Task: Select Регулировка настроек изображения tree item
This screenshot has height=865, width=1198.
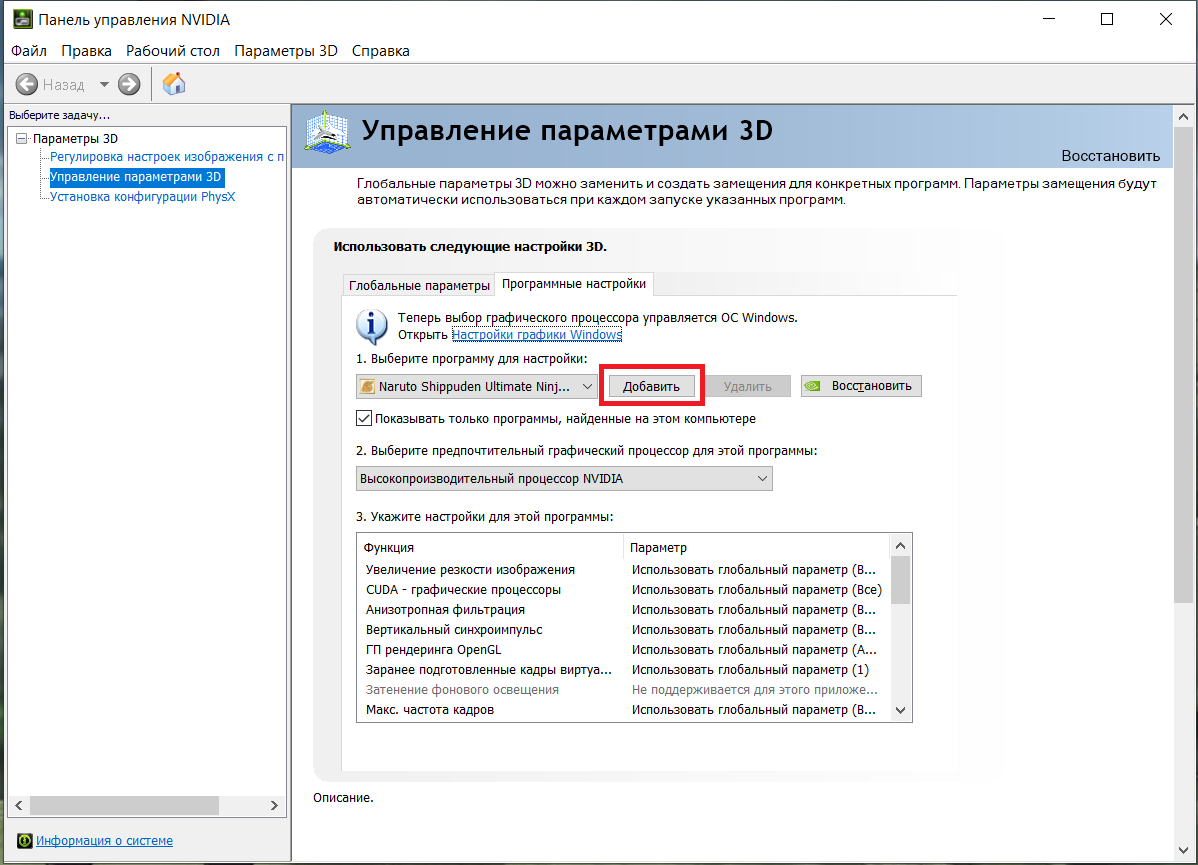Action: click(167, 157)
